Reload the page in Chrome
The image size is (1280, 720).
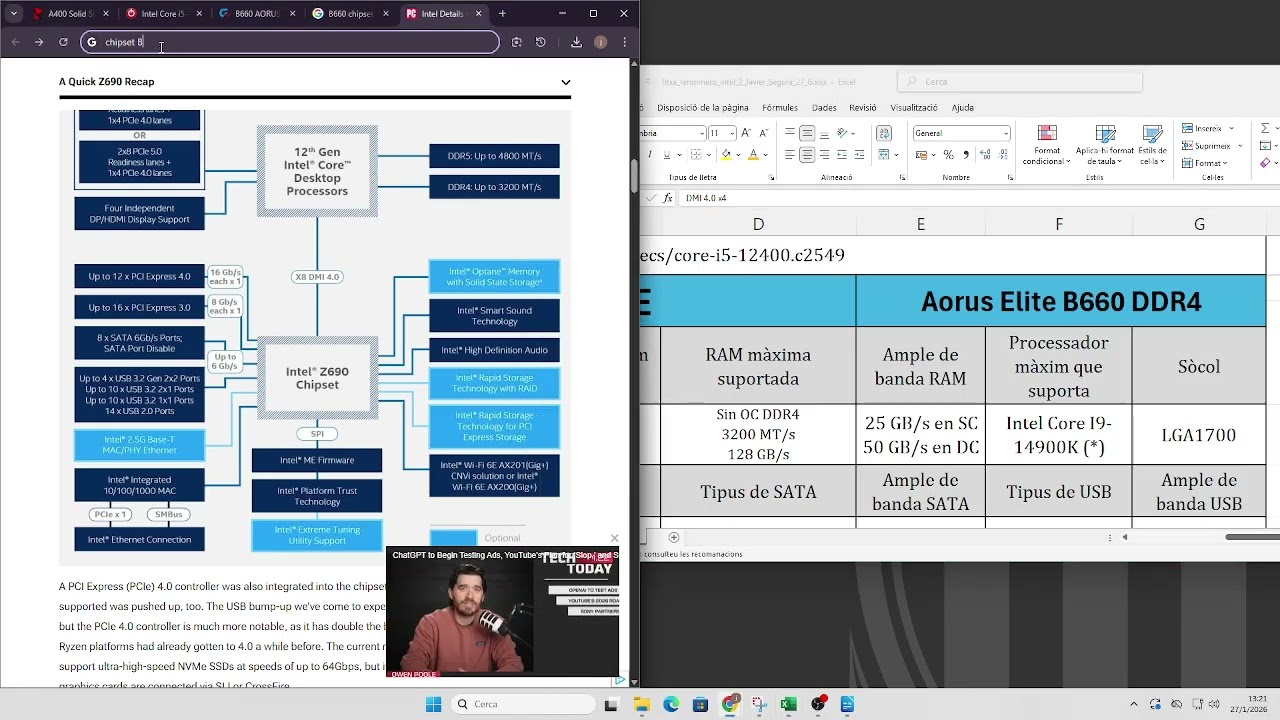tap(63, 42)
